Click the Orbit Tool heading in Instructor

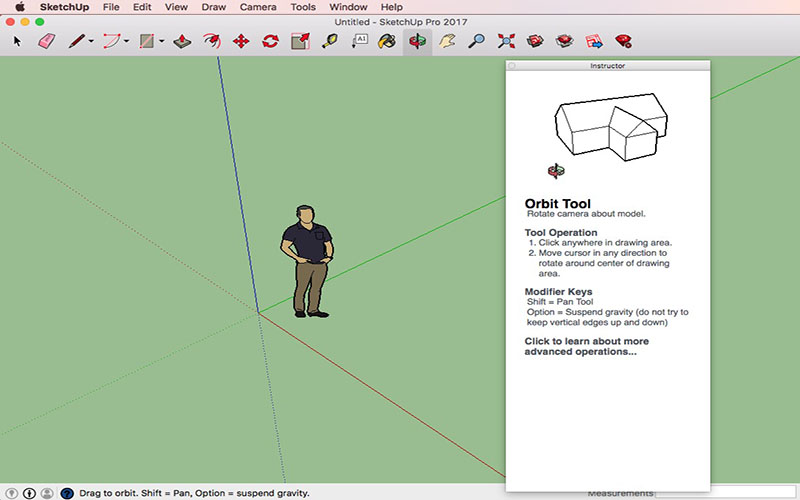point(558,204)
